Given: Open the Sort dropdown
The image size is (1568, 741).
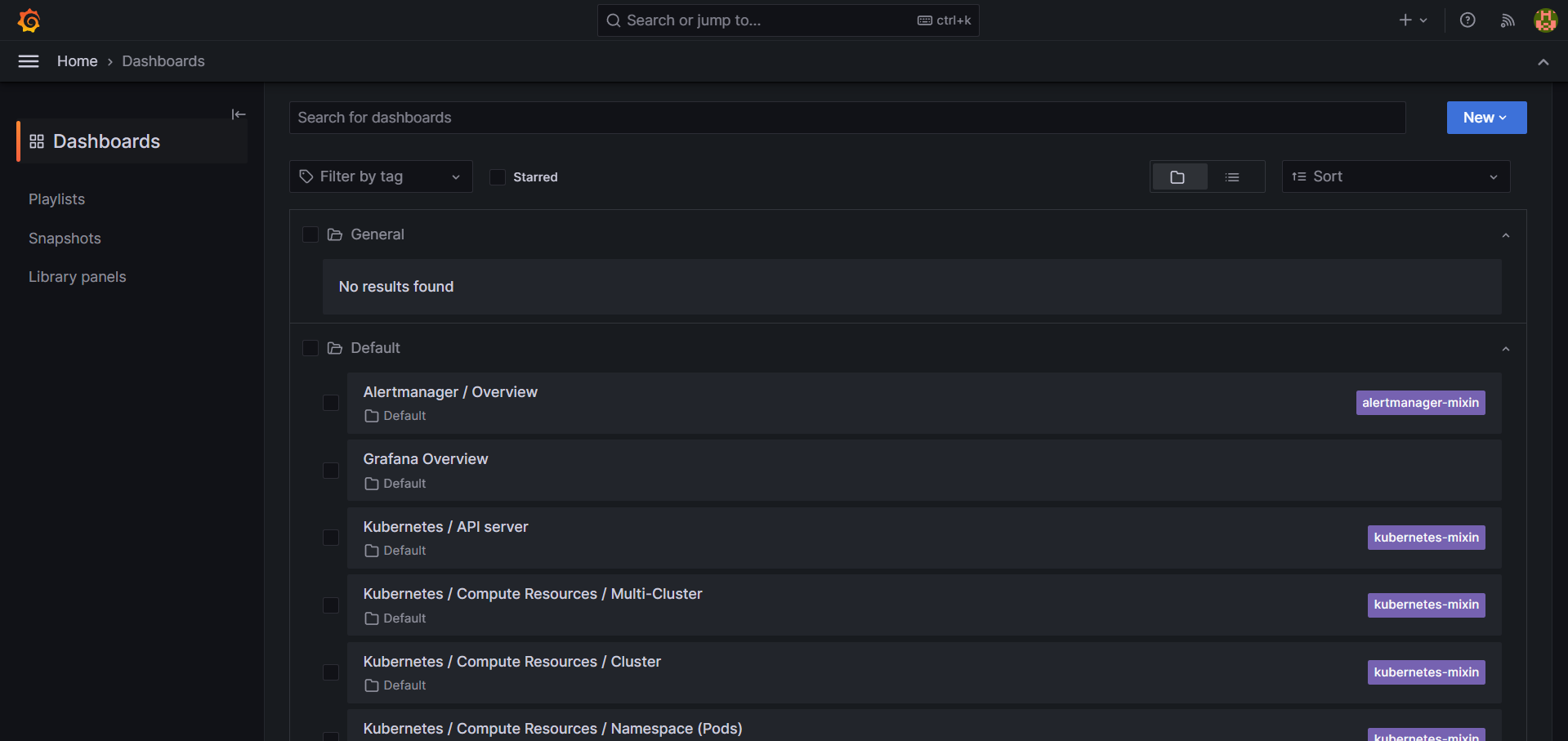Looking at the screenshot, I should coord(1396,176).
